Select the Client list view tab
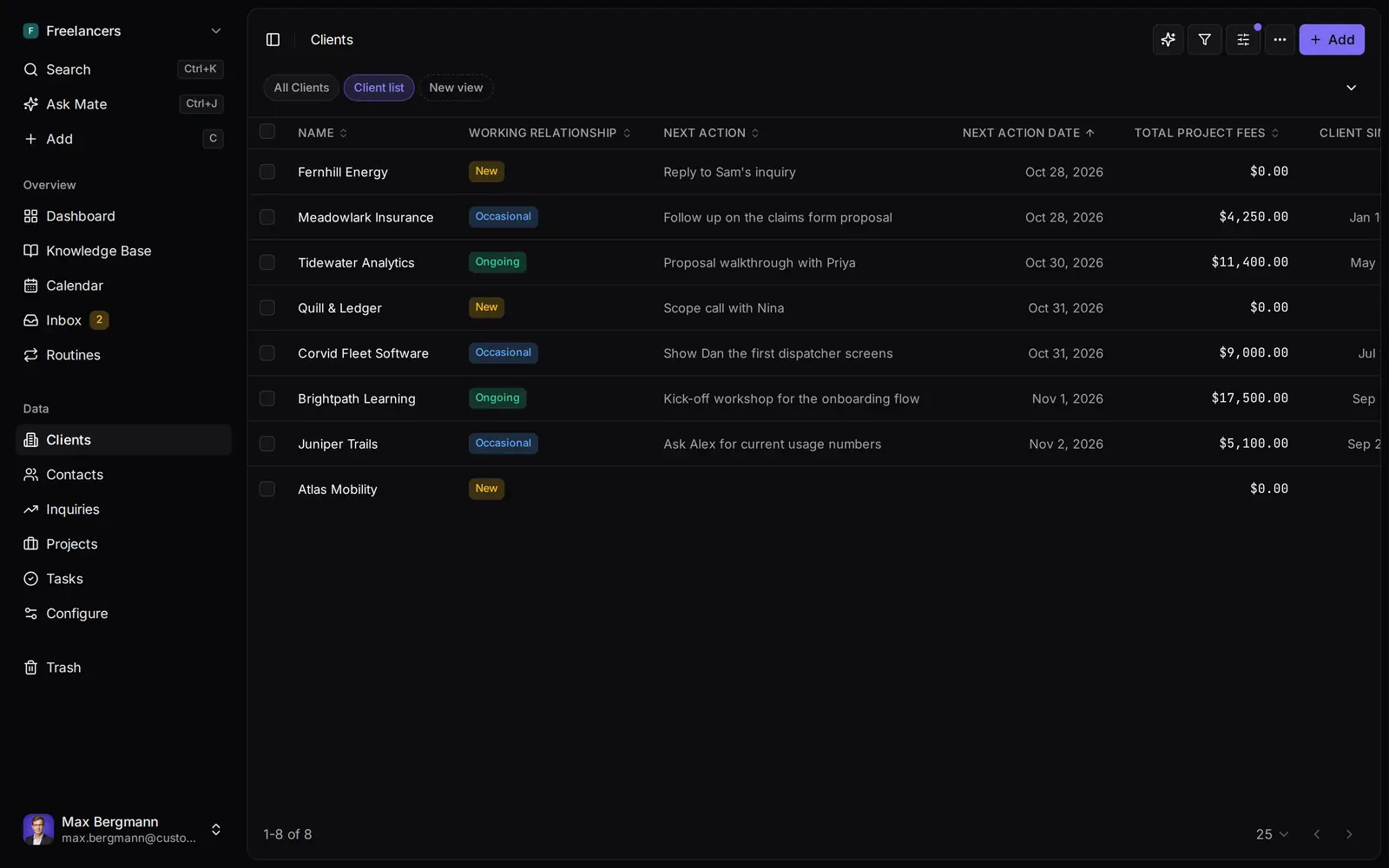1389x868 pixels. pyautogui.click(x=379, y=88)
